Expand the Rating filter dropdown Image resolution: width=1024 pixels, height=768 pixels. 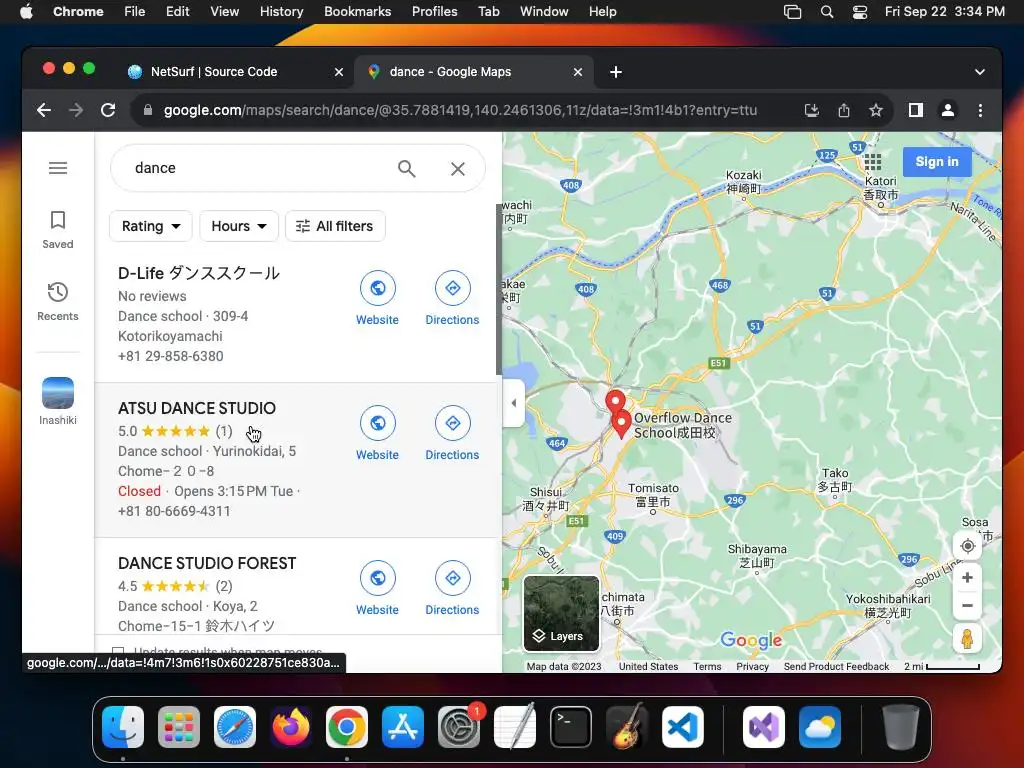coord(150,226)
